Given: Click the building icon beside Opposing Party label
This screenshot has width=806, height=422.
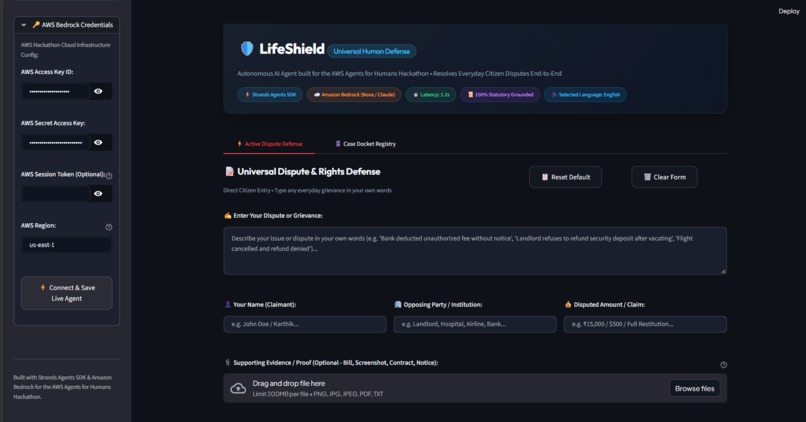Looking at the screenshot, I should tap(398, 304).
